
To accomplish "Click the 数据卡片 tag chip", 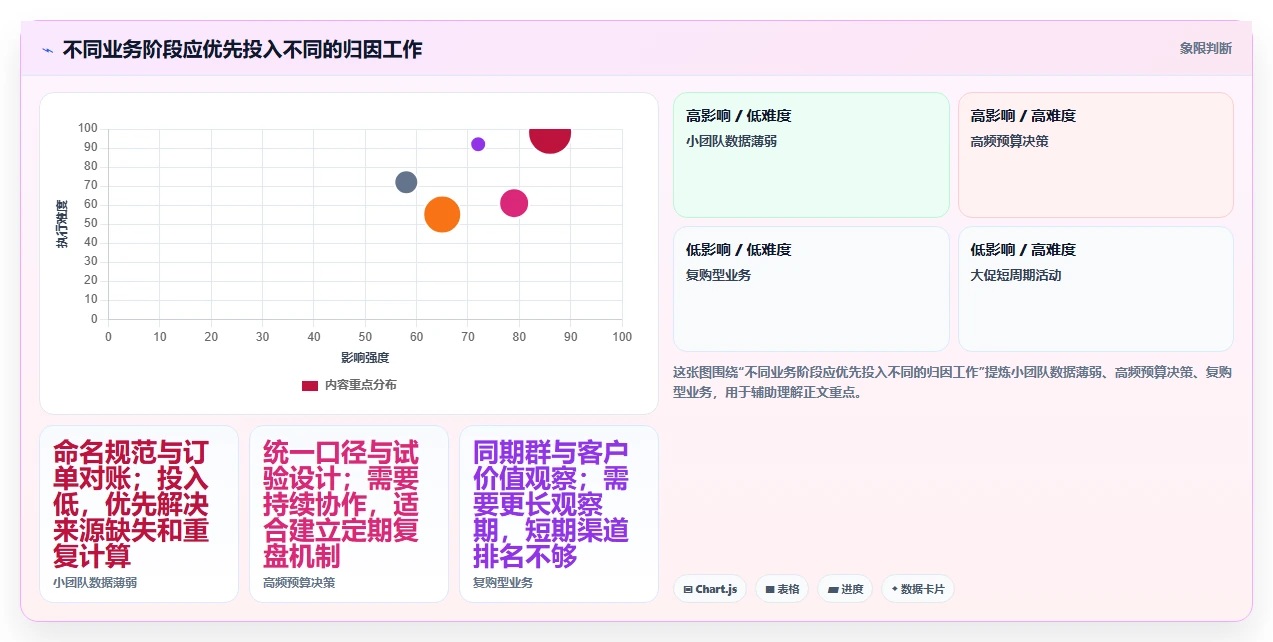I will 918,589.
